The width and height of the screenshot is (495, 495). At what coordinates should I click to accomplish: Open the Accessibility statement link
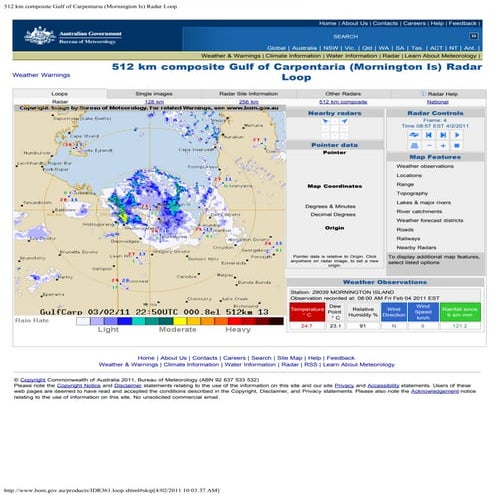point(383,386)
